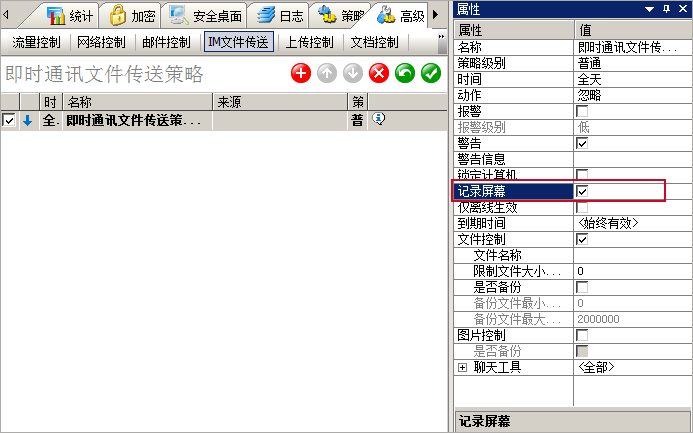This screenshot has height=433, width=693.
Task: Uncheck the 文件控制 checkbox
Action: 582,239
